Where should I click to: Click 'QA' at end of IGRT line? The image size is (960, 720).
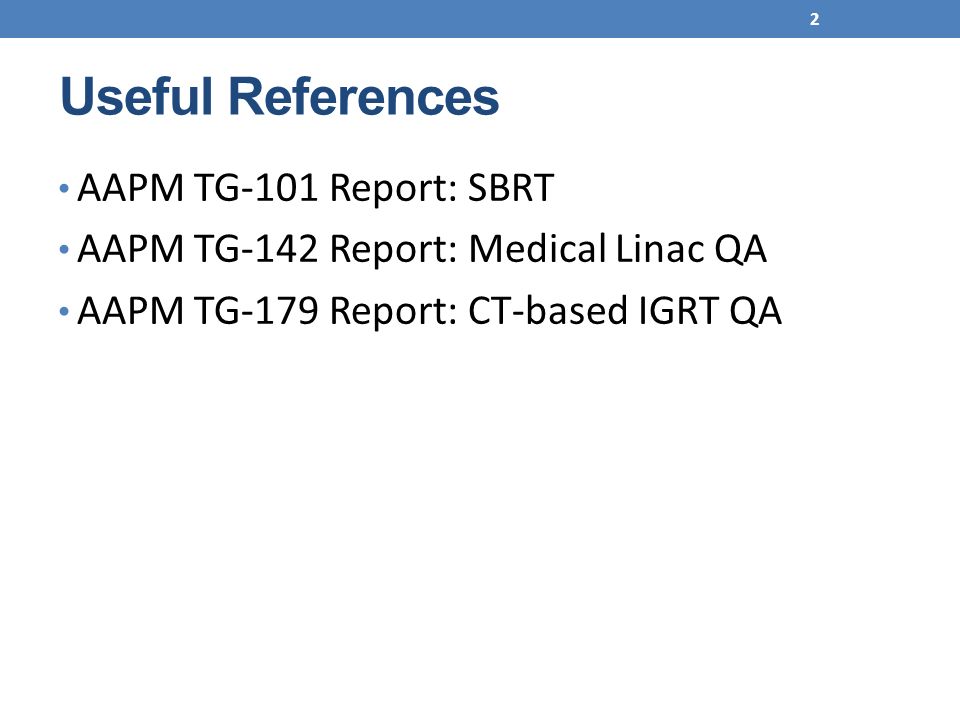click(755, 312)
